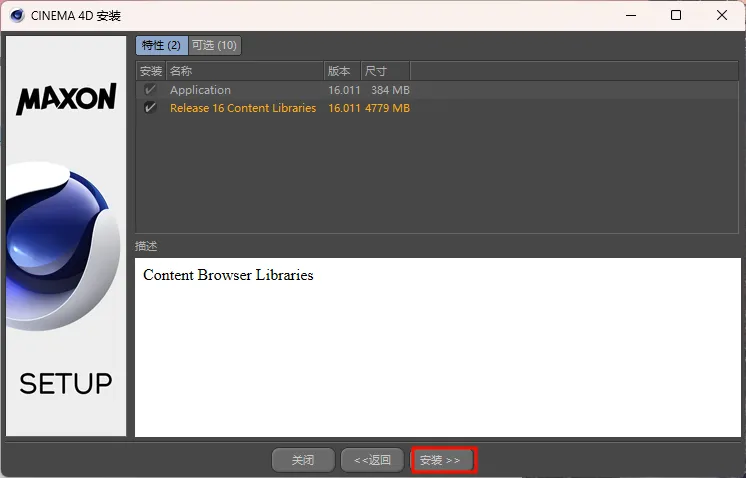This screenshot has height=478, width=746.
Task: Maximize the installer window
Action: coord(676,15)
